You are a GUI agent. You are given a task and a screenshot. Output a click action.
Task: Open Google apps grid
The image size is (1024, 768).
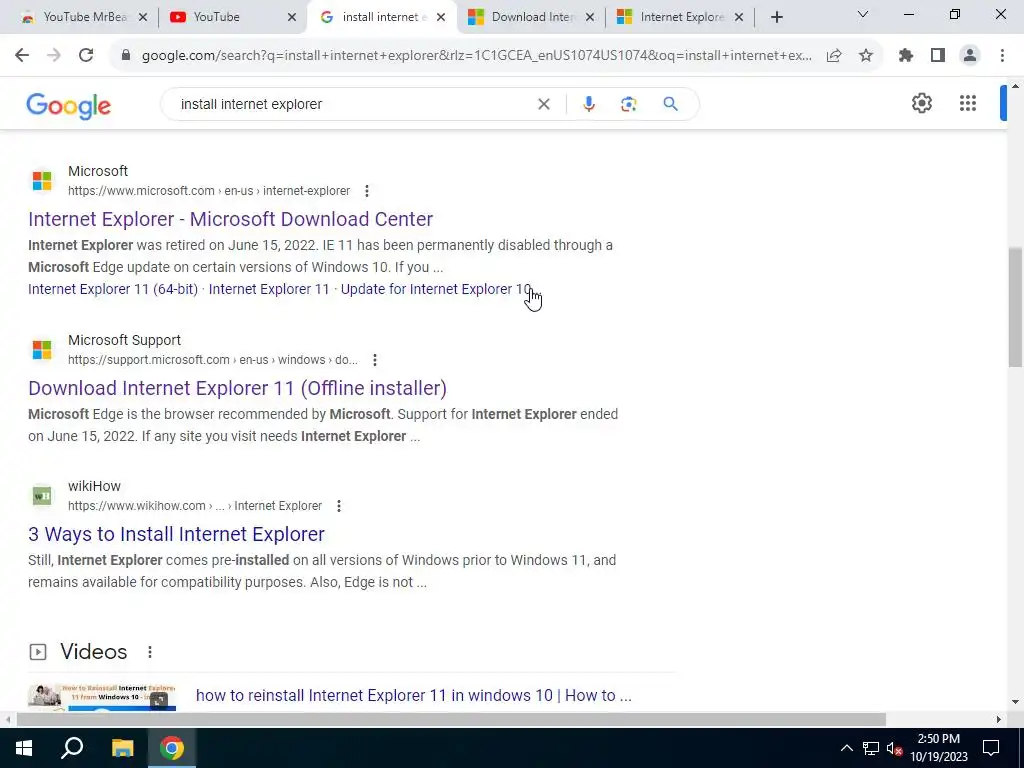(968, 103)
